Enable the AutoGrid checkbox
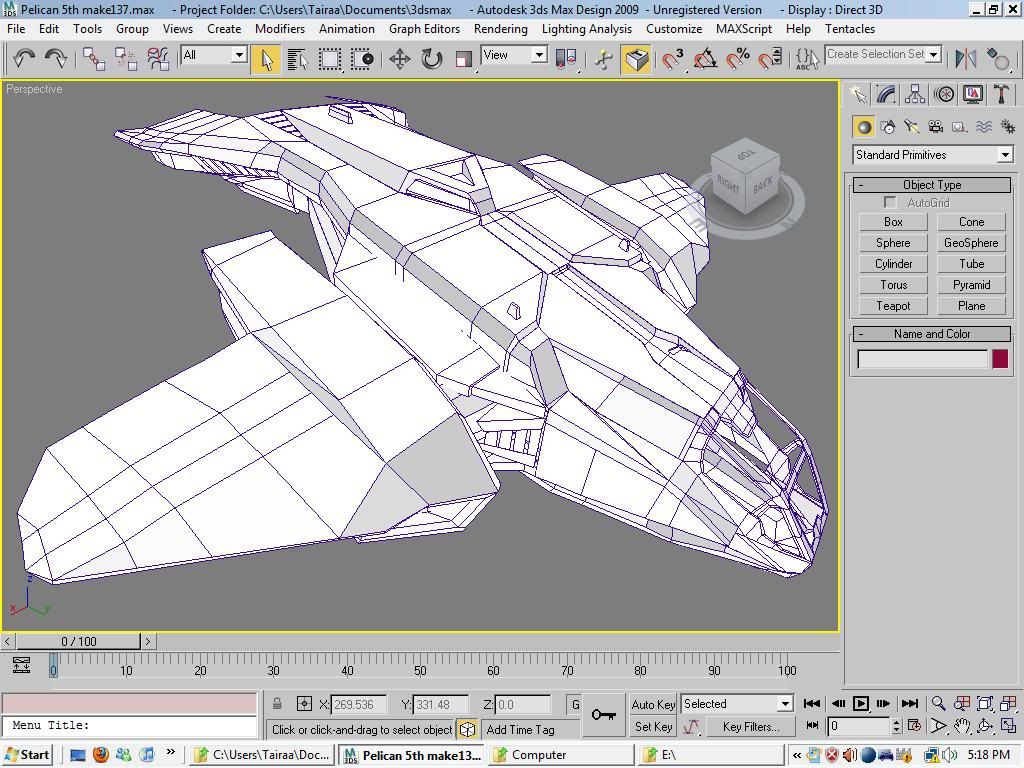 (x=889, y=202)
